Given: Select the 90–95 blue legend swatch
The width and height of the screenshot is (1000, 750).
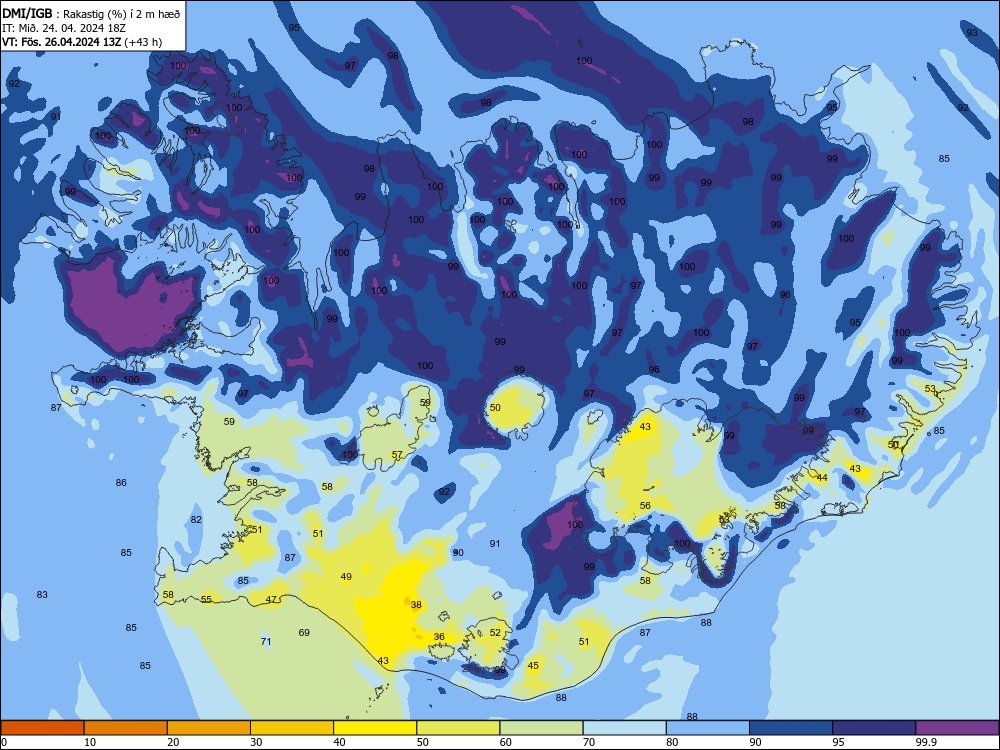Looking at the screenshot, I should (791, 728).
